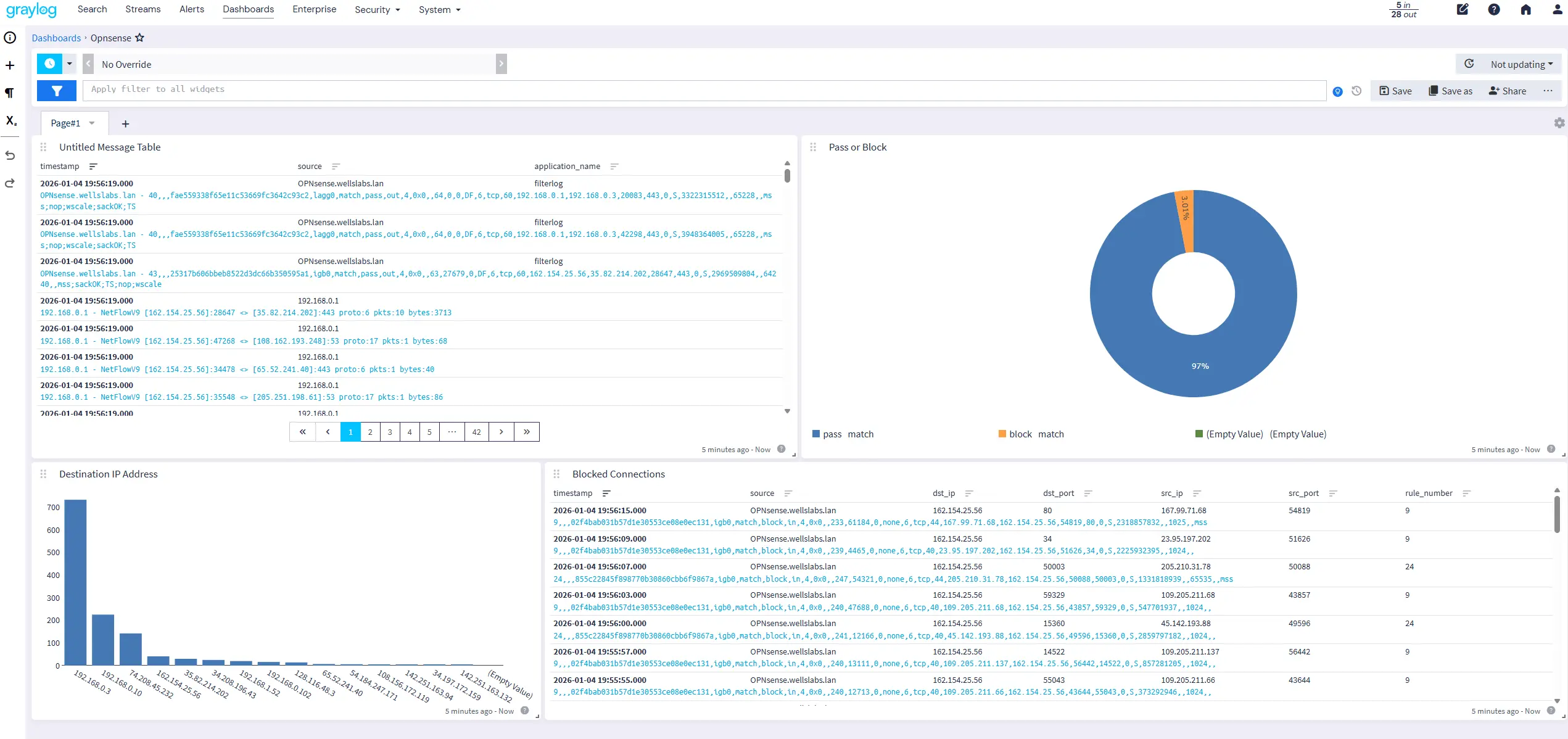Sort Blocked Connections by rule_number icon
Image resolution: width=1568 pixels, height=739 pixels.
pyautogui.click(x=1467, y=493)
